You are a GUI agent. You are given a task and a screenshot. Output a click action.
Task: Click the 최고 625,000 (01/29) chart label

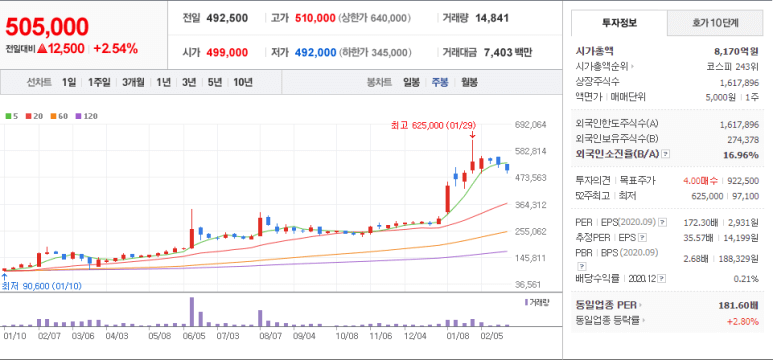click(432, 126)
